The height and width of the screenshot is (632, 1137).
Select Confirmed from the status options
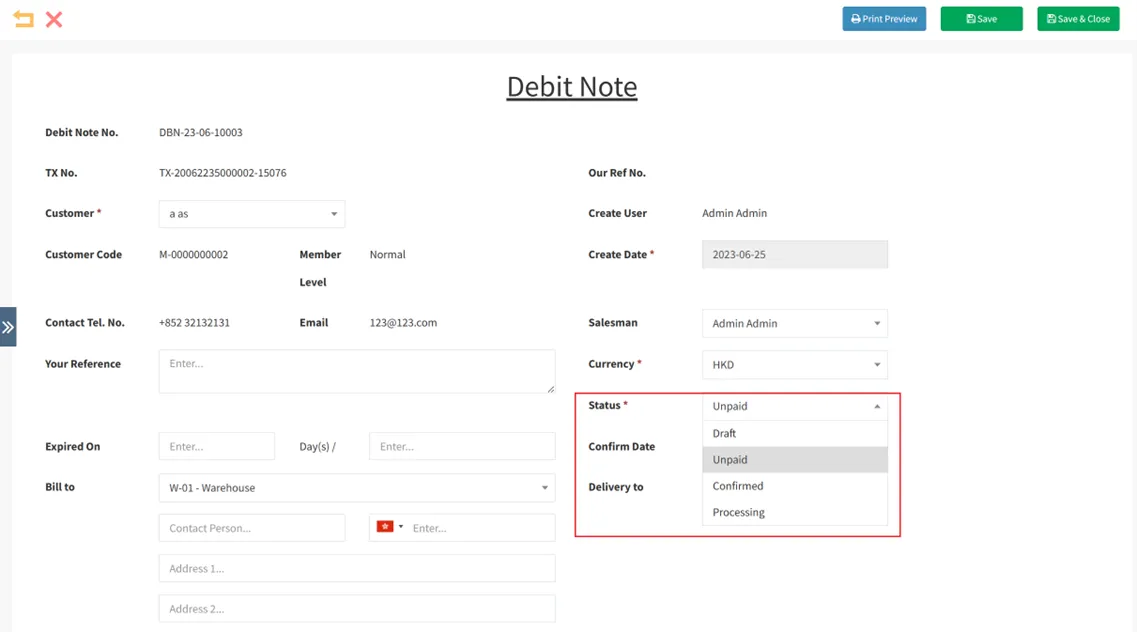795,485
